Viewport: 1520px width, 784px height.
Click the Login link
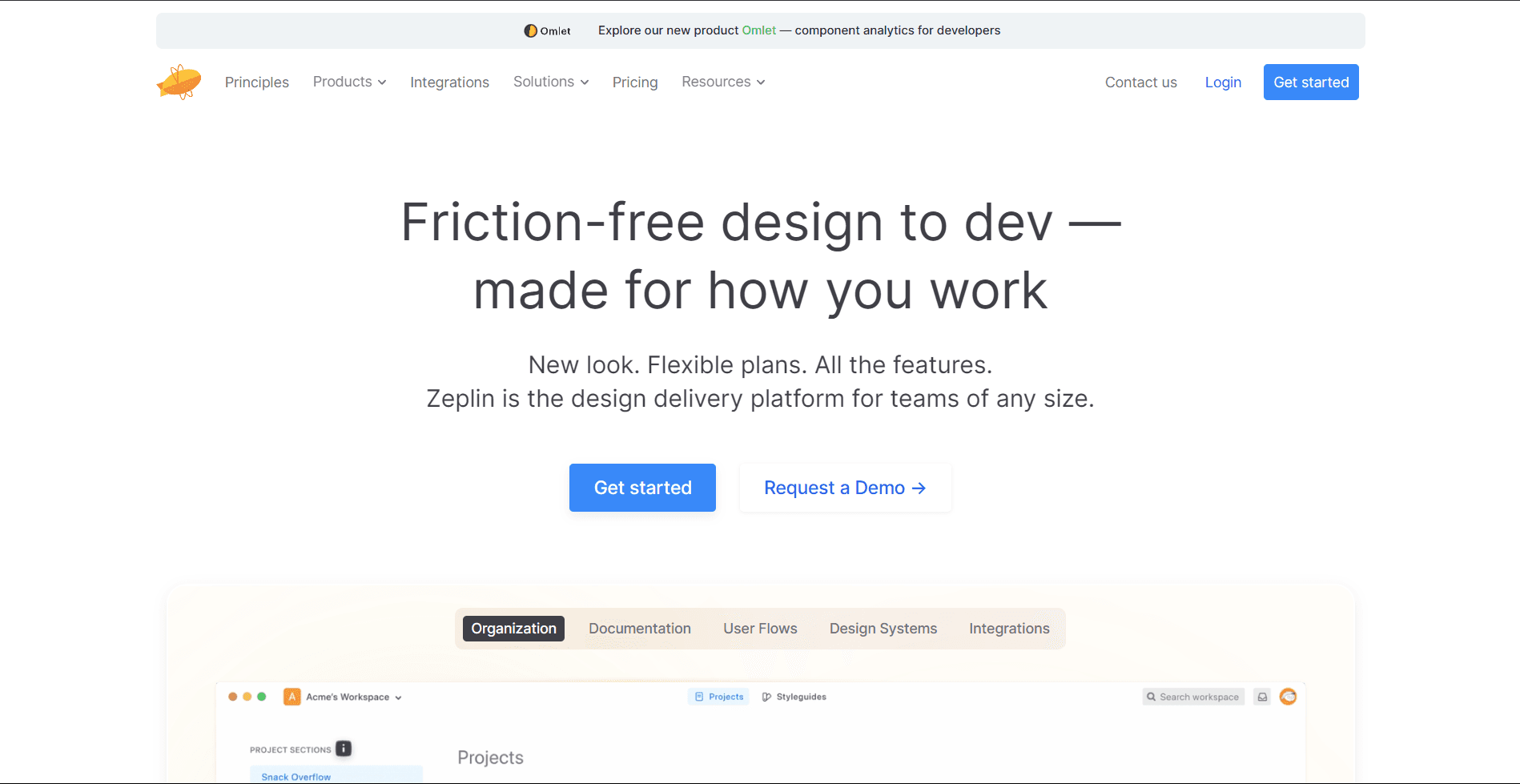1223,82
